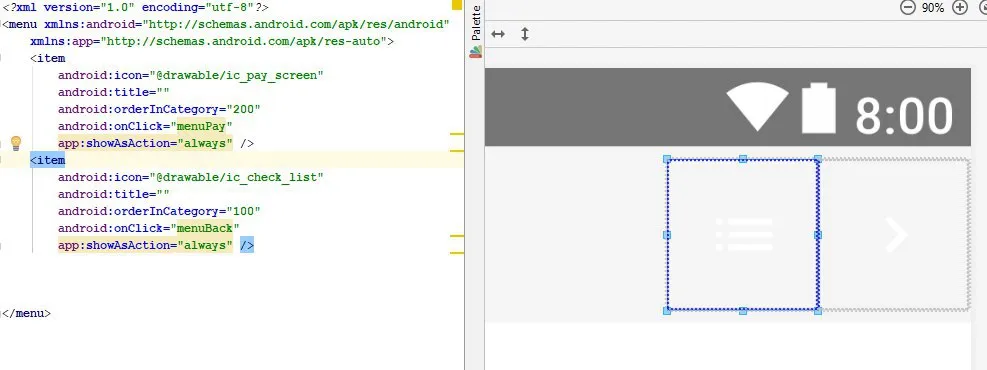Click the battery icon in the preview

click(x=818, y=108)
